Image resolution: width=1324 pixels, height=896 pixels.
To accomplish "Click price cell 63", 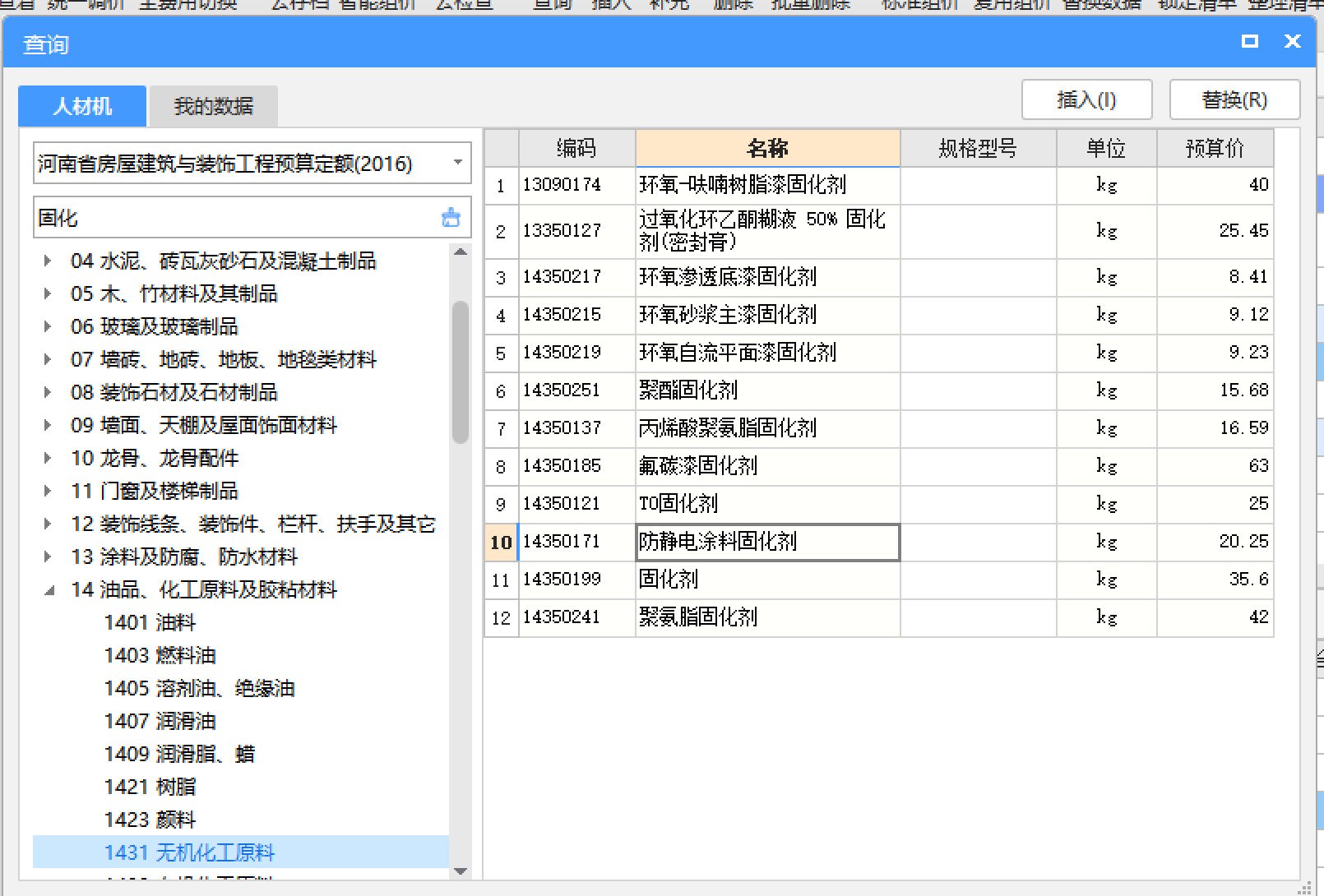I will click(x=1215, y=466).
